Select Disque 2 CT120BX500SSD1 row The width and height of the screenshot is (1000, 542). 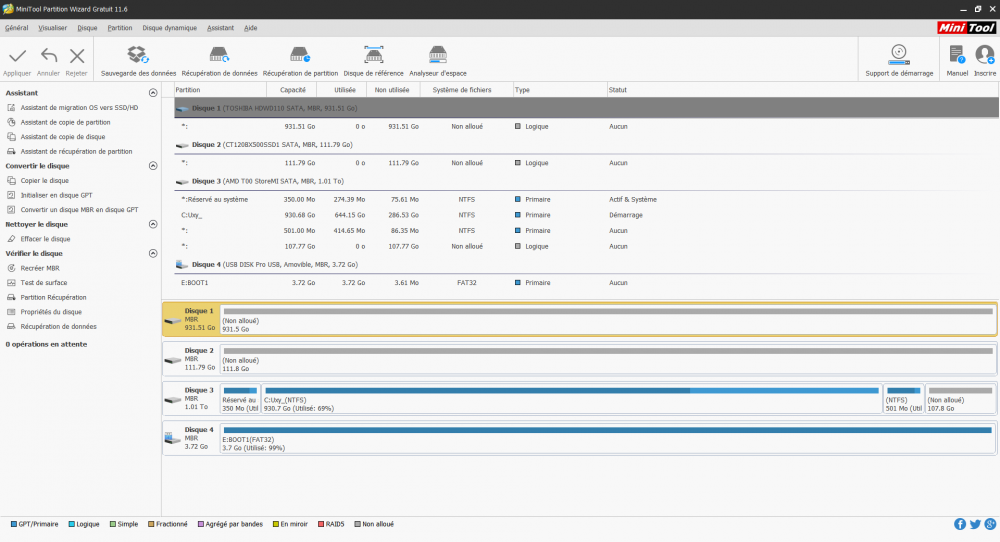(586, 145)
